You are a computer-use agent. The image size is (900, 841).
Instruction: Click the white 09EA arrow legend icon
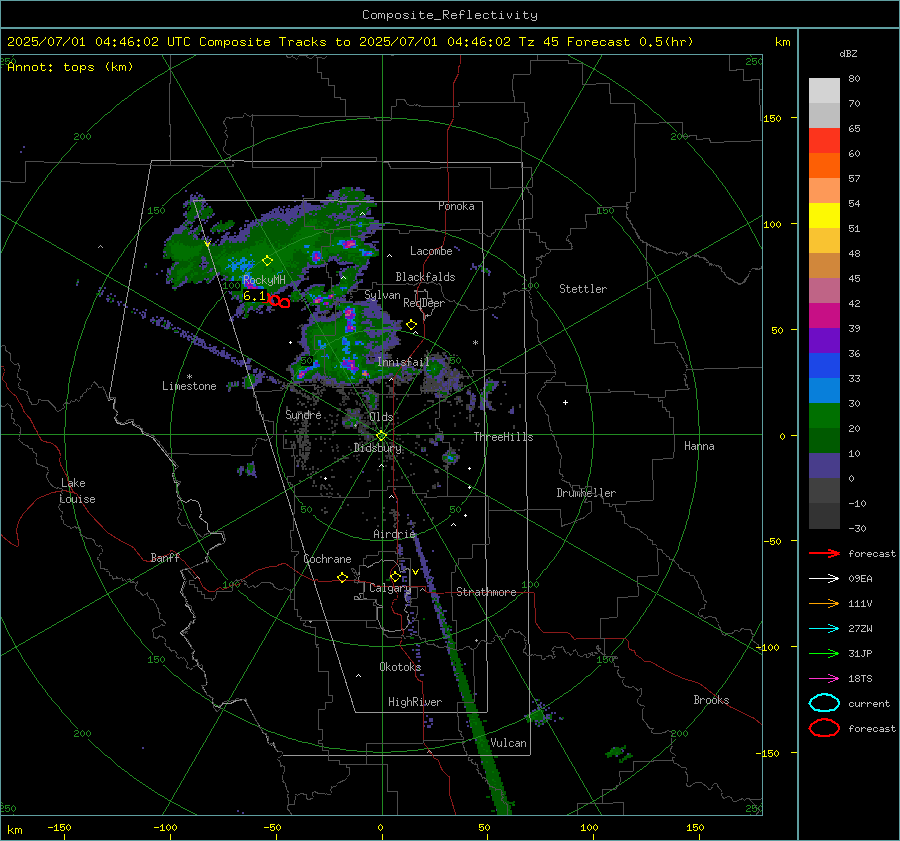[824, 578]
